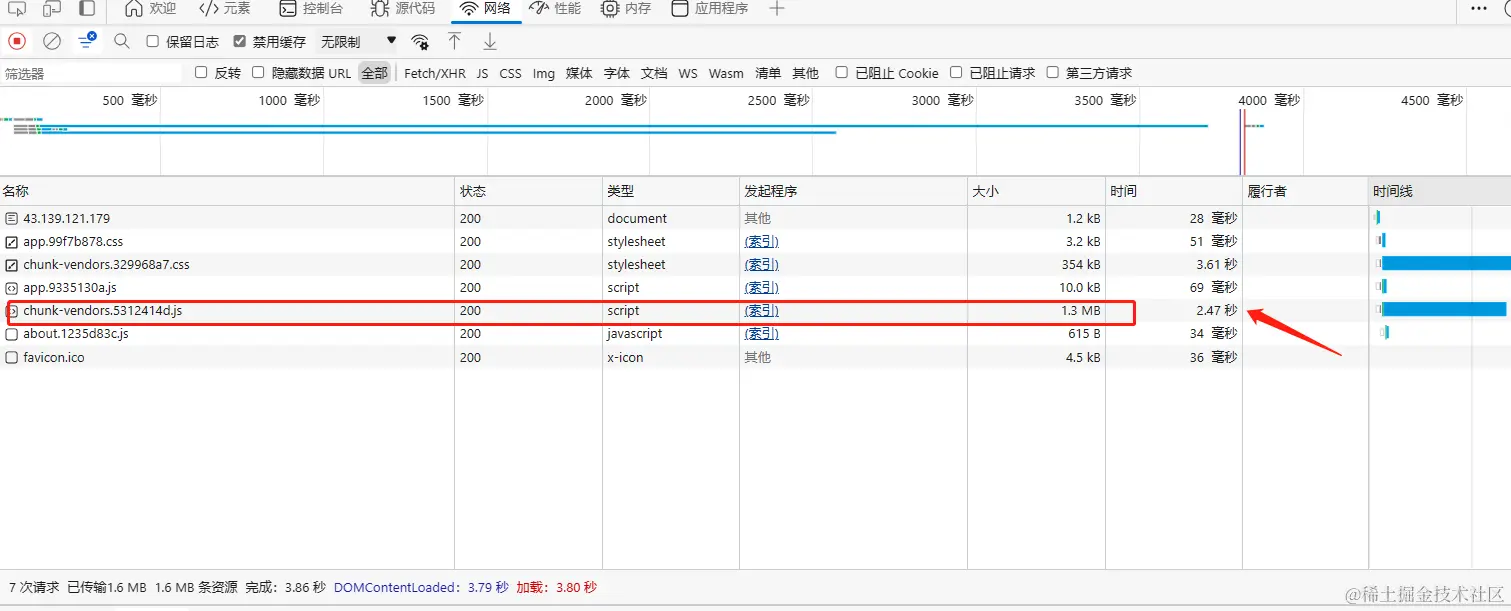The height and width of the screenshot is (611, 1511).
Task: Enable 已阻止请求 checkbox
Action: pyautogui.click(x=956, y=73)
